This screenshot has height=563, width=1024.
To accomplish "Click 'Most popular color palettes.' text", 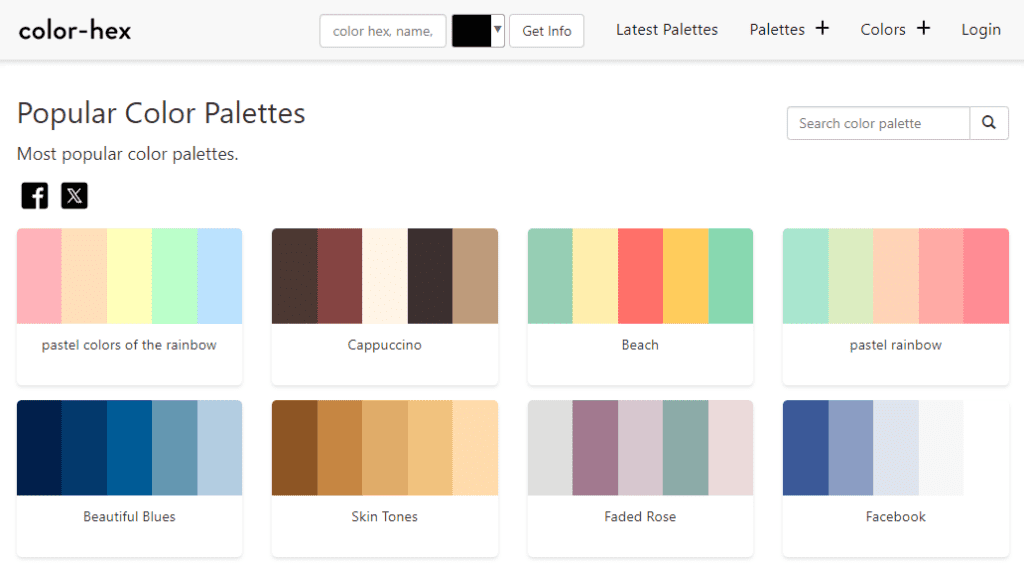I will click(127, 154).
